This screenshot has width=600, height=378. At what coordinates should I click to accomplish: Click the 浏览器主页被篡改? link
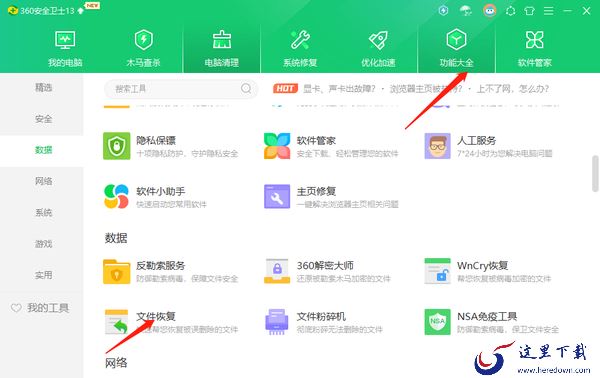pos(426,89)
